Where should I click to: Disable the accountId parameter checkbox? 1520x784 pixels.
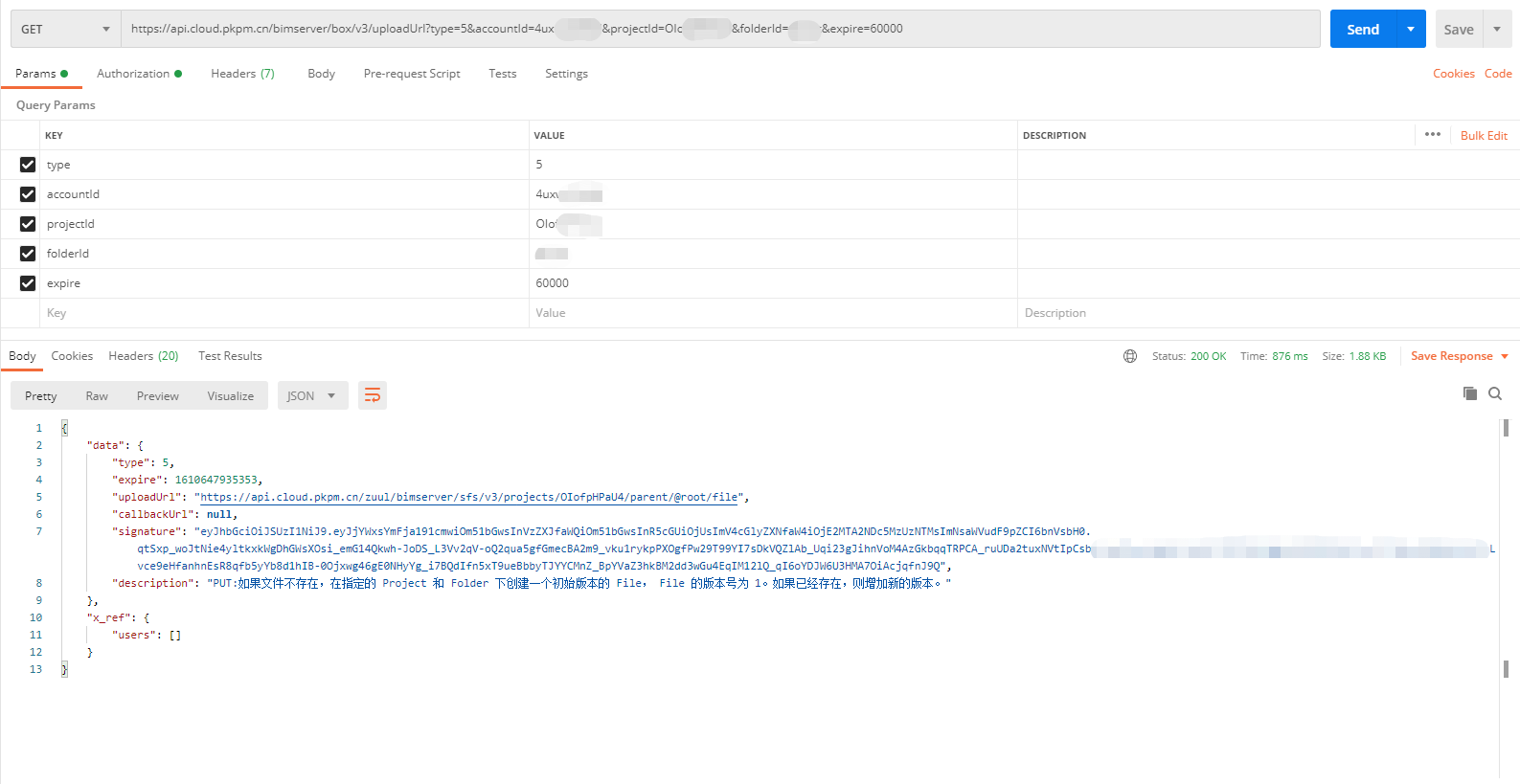click(x=28, y=194)
